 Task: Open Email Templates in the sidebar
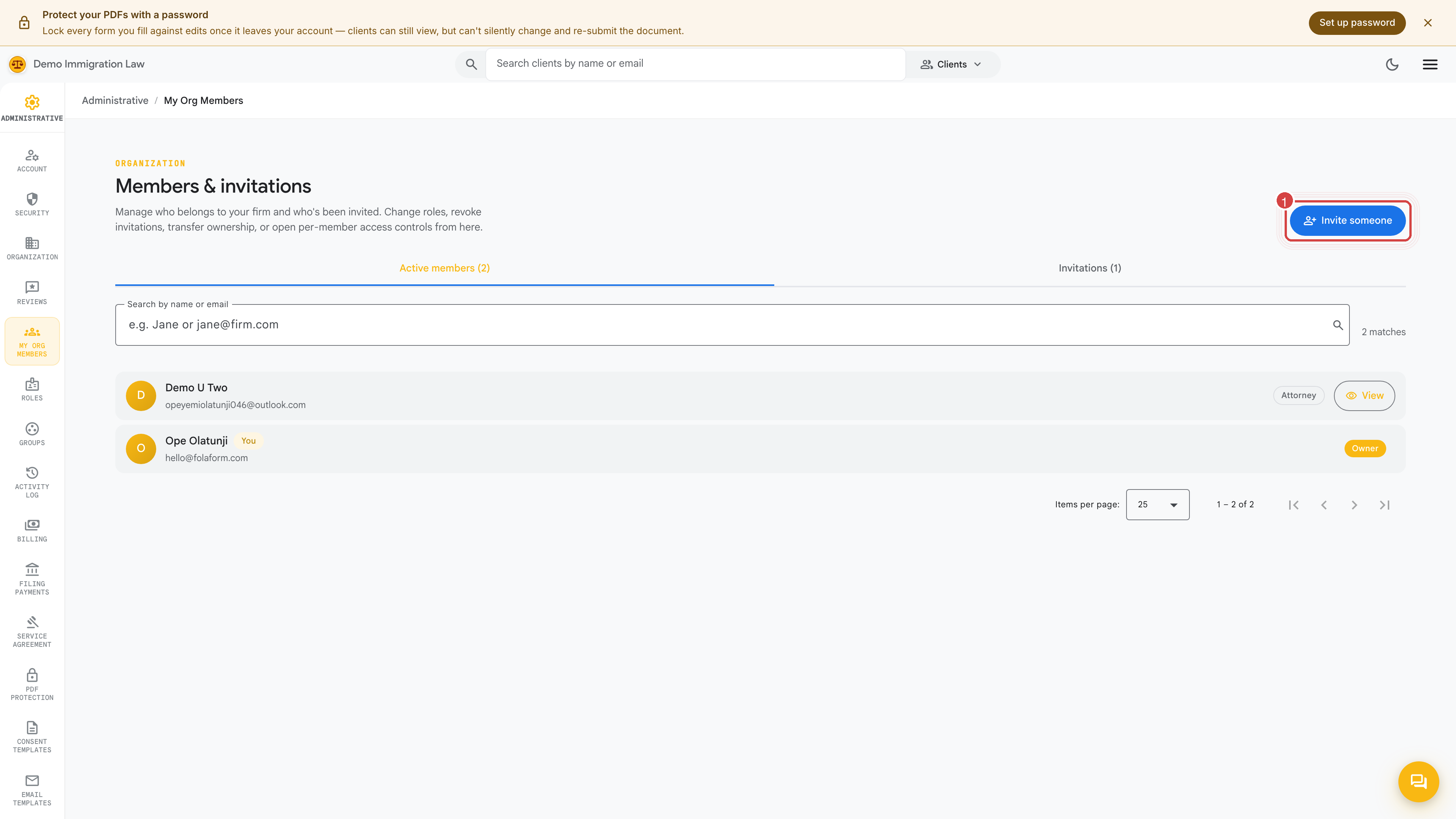tap(32, 790)
